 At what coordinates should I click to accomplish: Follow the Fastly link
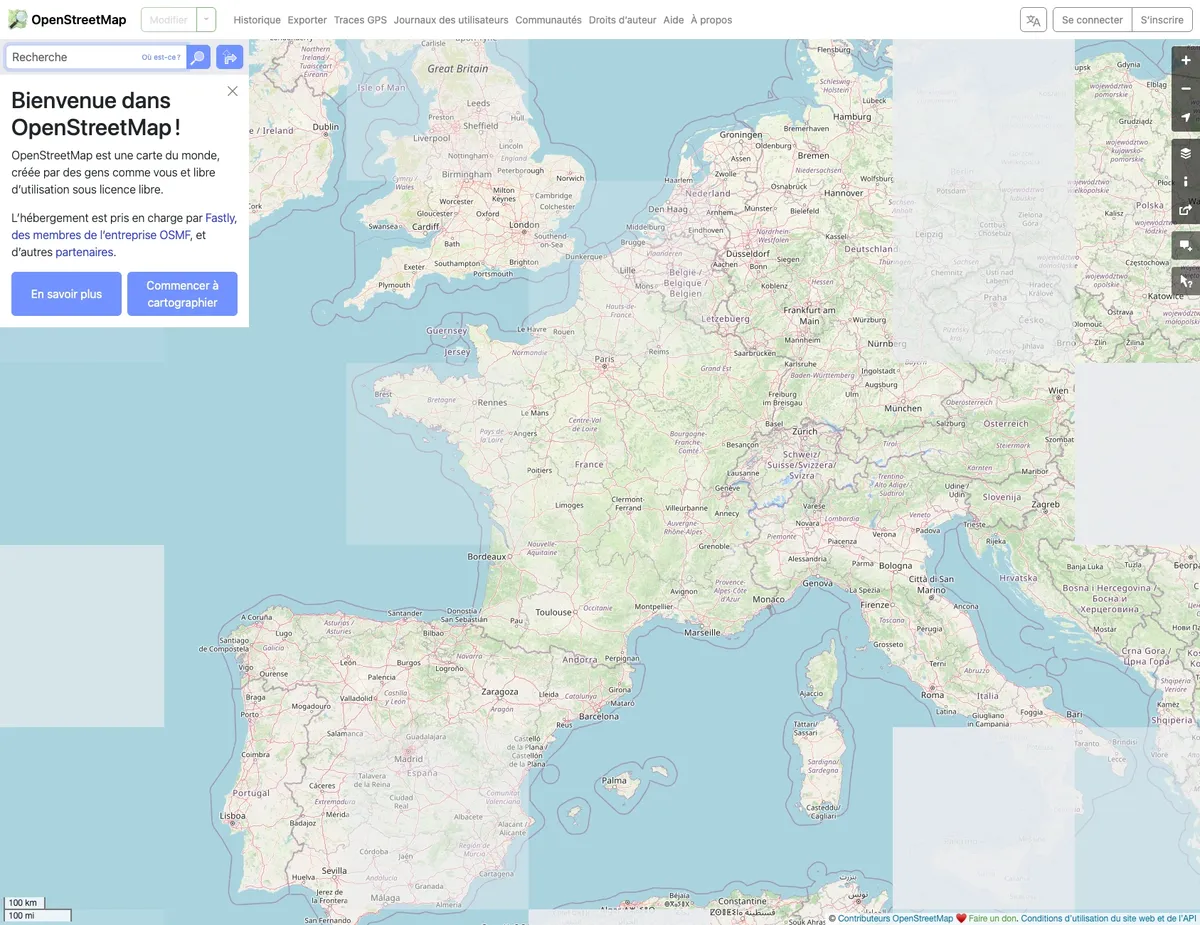(220, 217)
